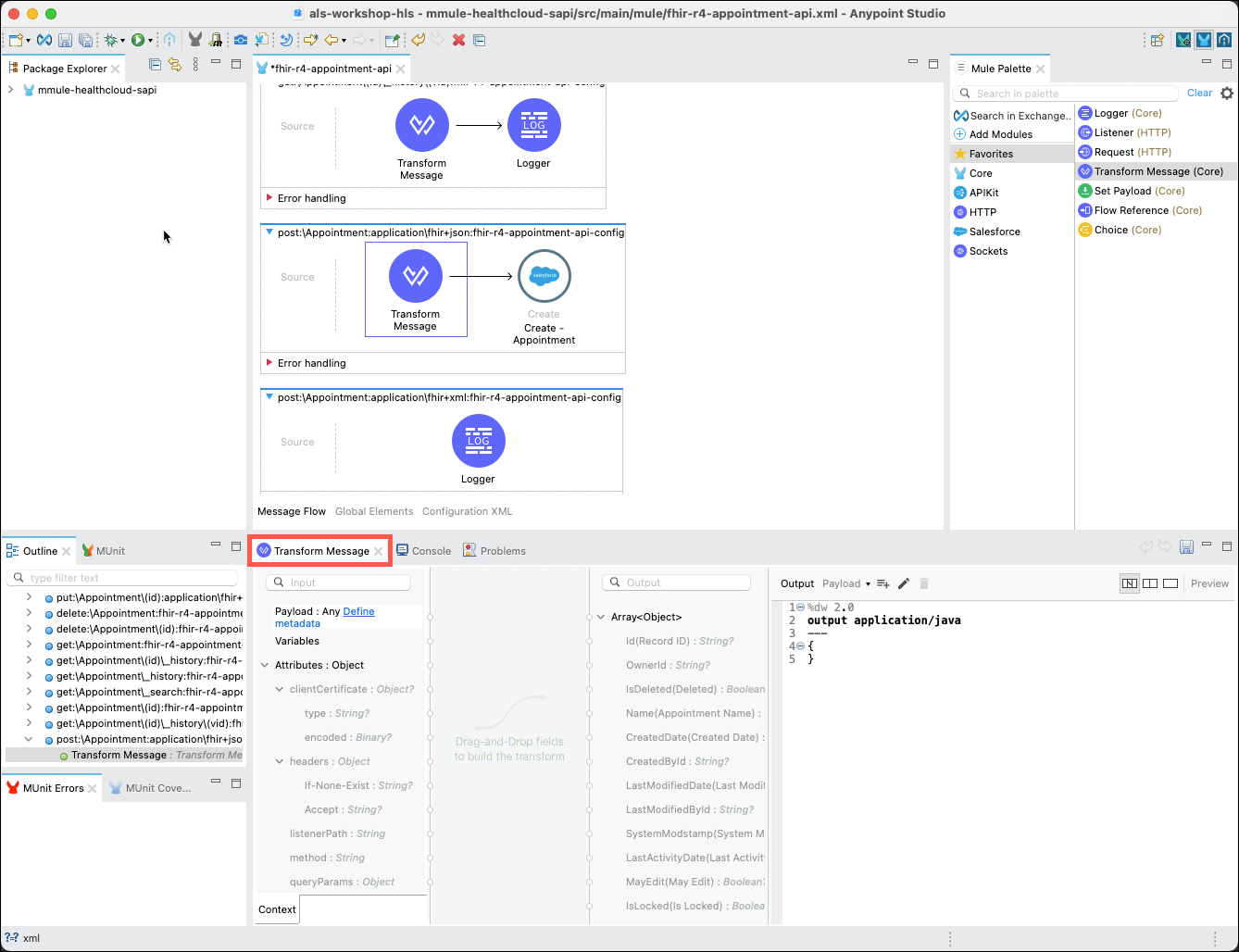Select Choice (Core) in the palette
Image resolution: width=1239 pixels, height=952 pixels.
click(x=1120, y=230)
